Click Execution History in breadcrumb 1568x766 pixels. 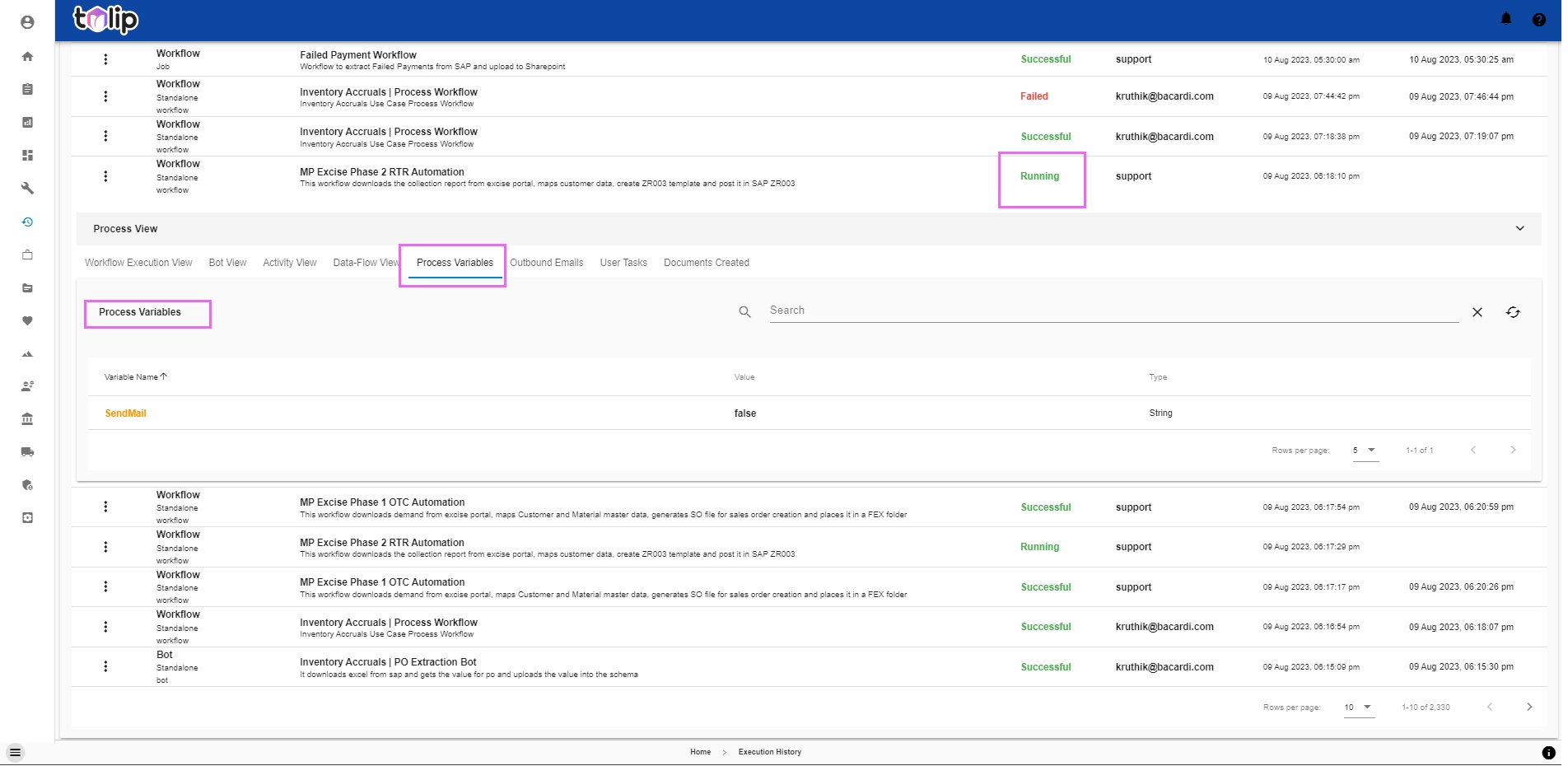click(x=770, y=752)
